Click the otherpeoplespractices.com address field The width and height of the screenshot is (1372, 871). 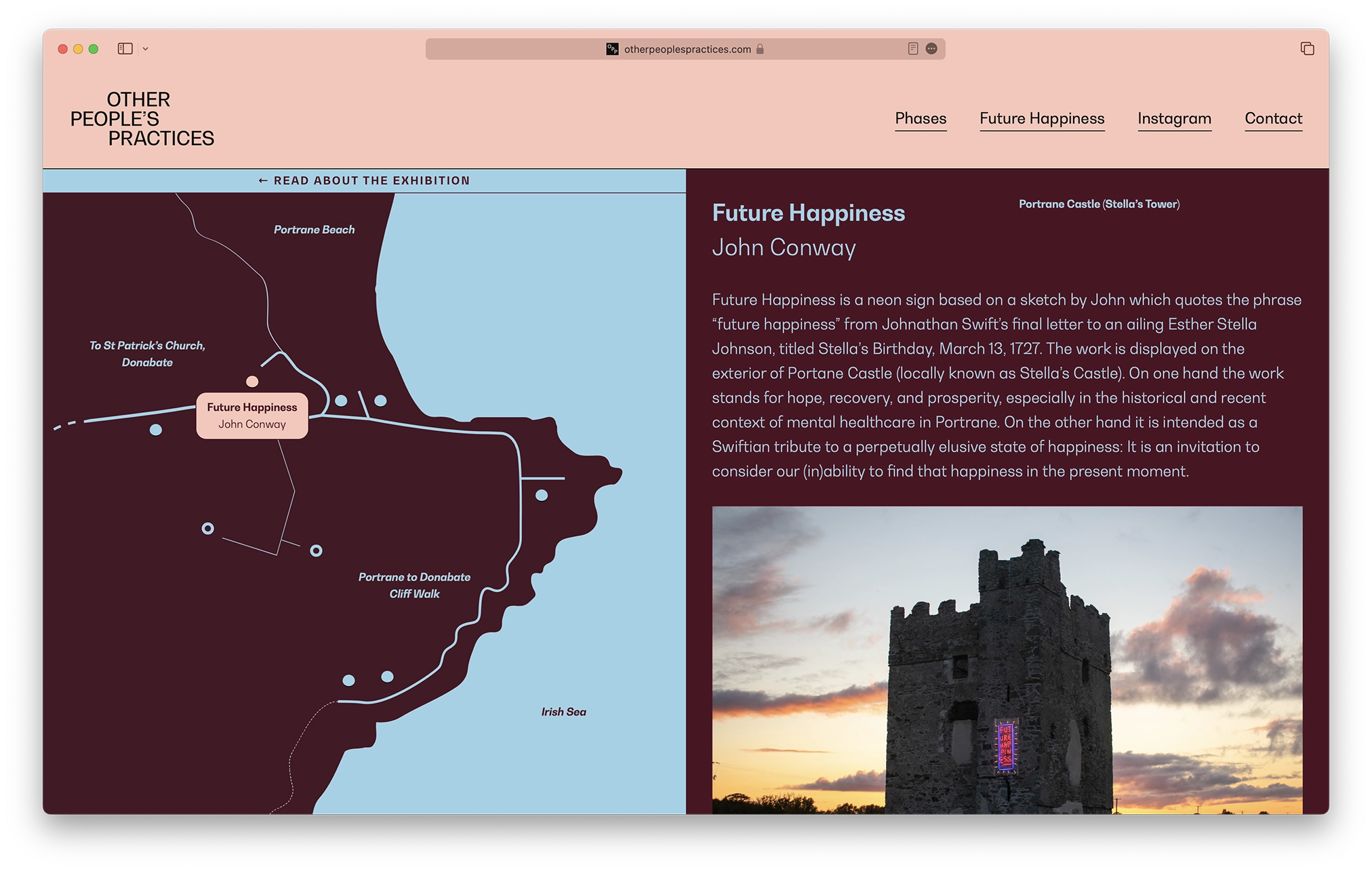(x=687, y=49)
